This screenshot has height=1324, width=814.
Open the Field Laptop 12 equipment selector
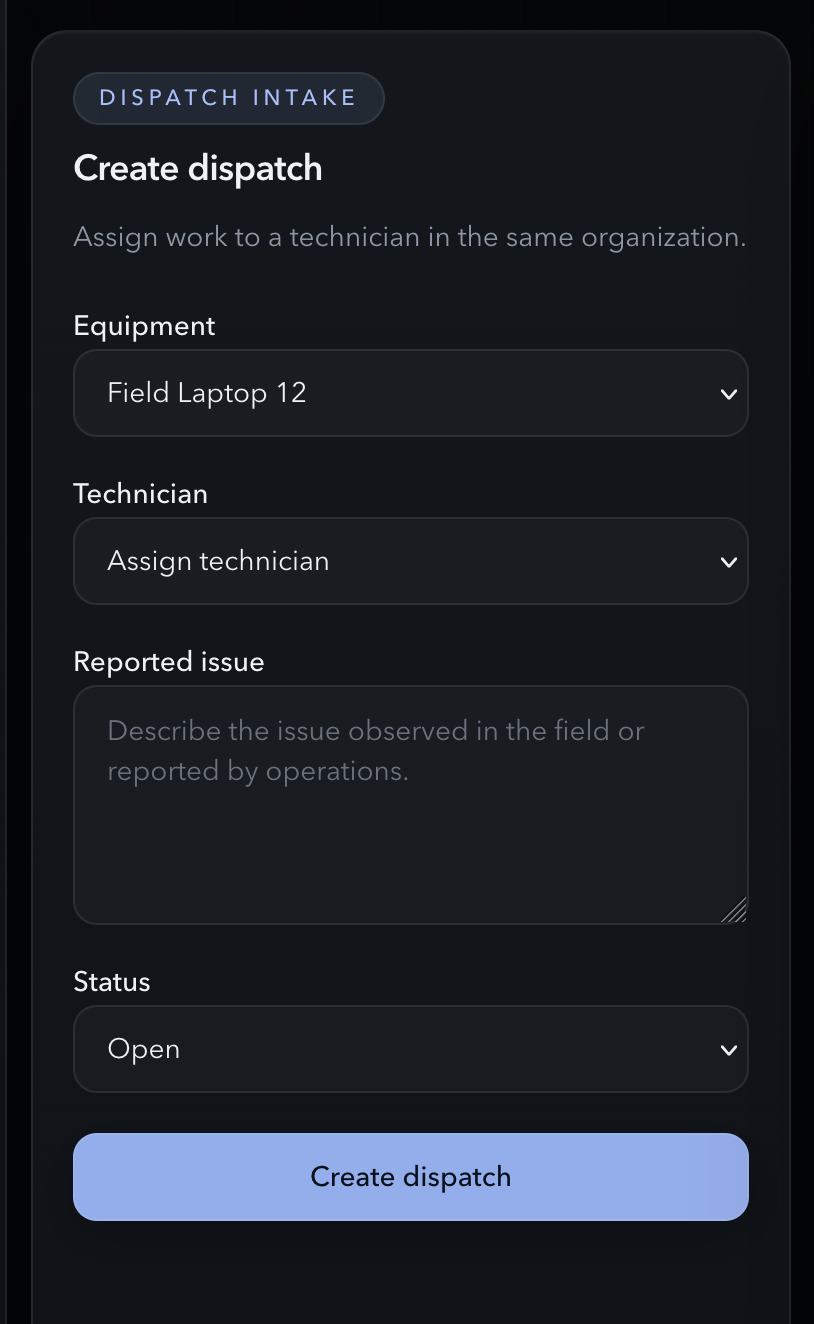[x=410, y=393]
